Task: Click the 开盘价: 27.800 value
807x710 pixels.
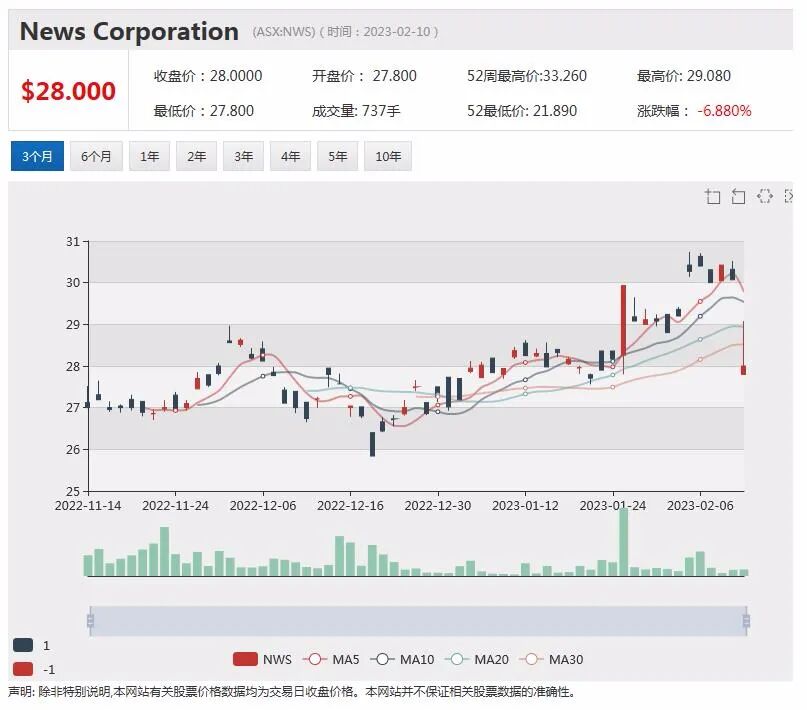Action: (364, 76)
